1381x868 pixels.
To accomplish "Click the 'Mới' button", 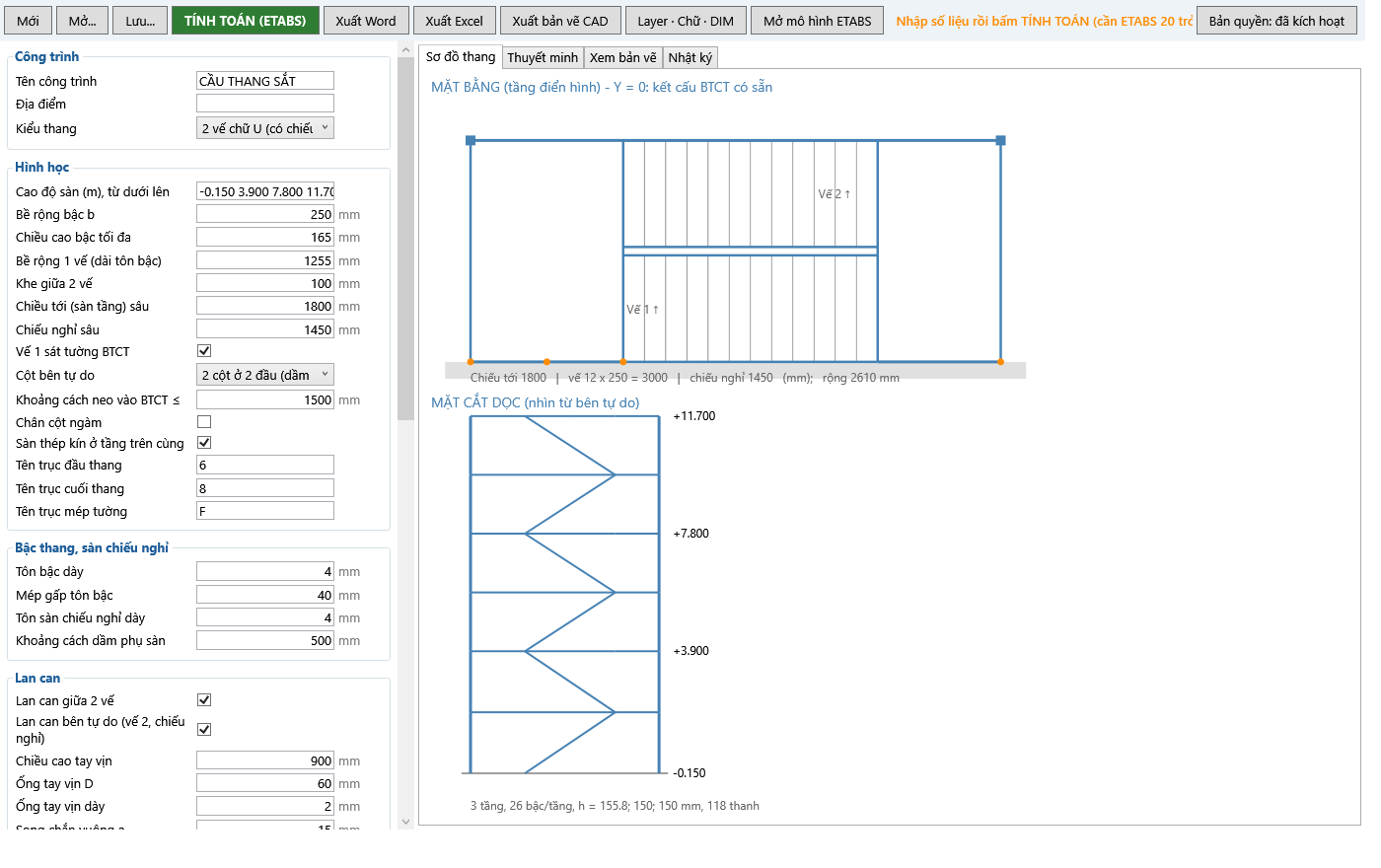I will coord(29,21).
